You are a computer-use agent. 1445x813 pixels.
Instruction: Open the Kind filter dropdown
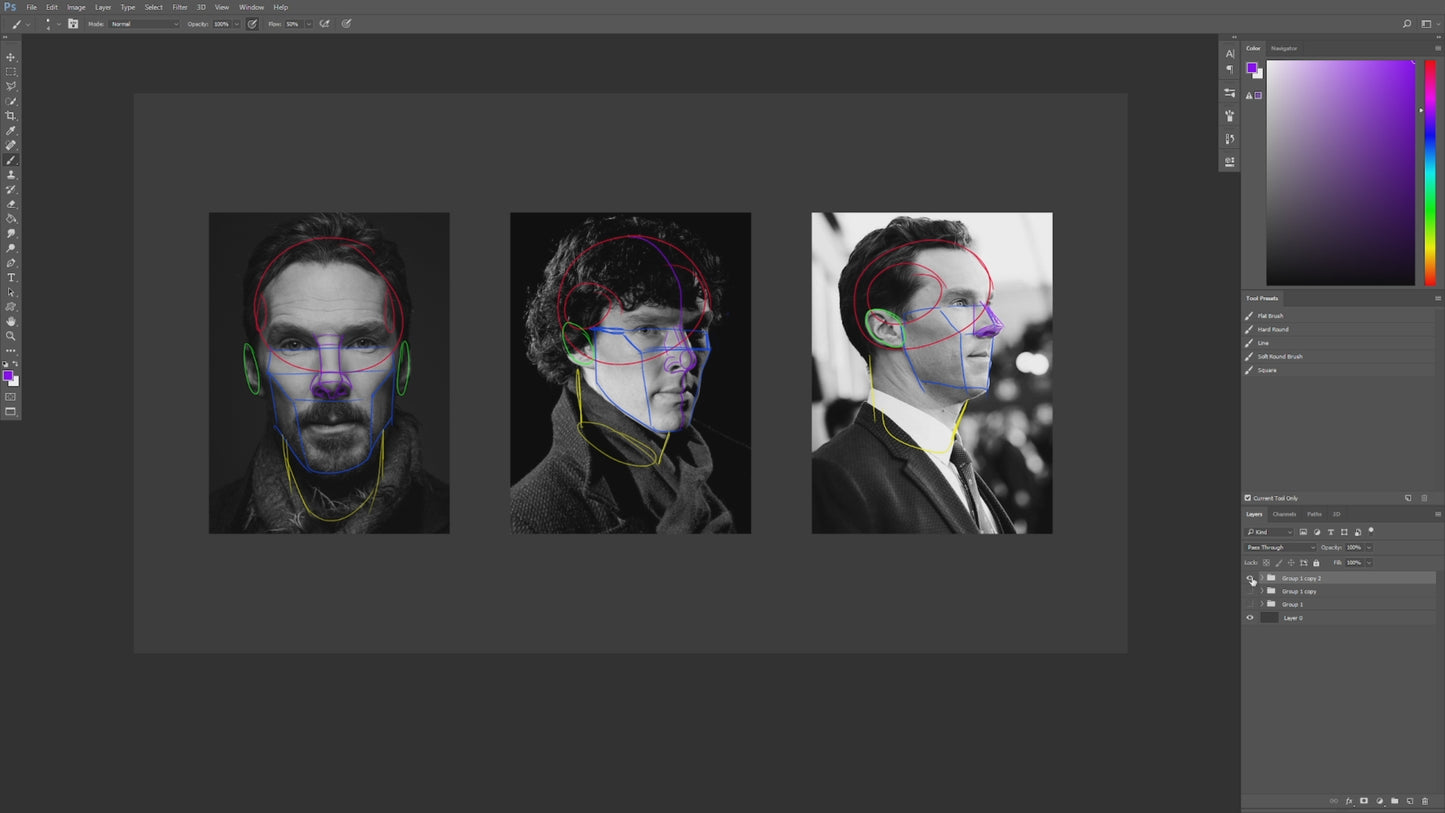click(x=1270, y=531)
